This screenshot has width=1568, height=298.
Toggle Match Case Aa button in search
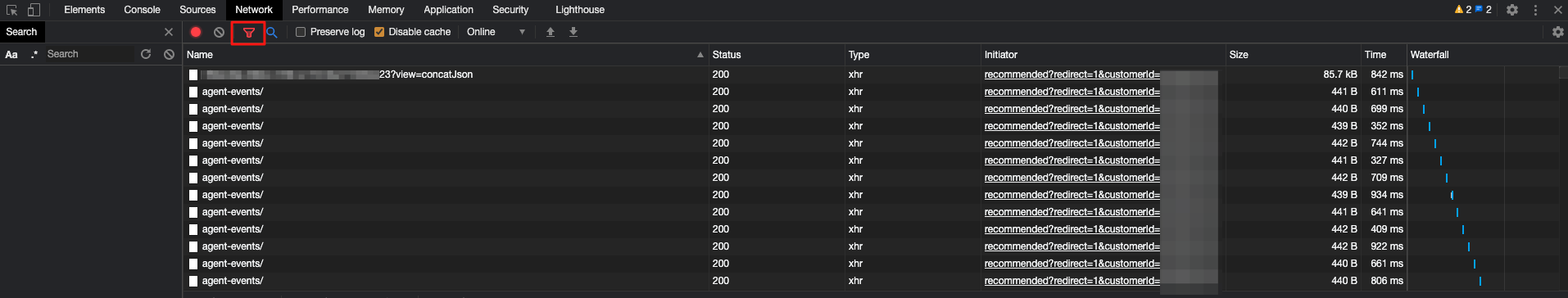(x=11, y=55)
